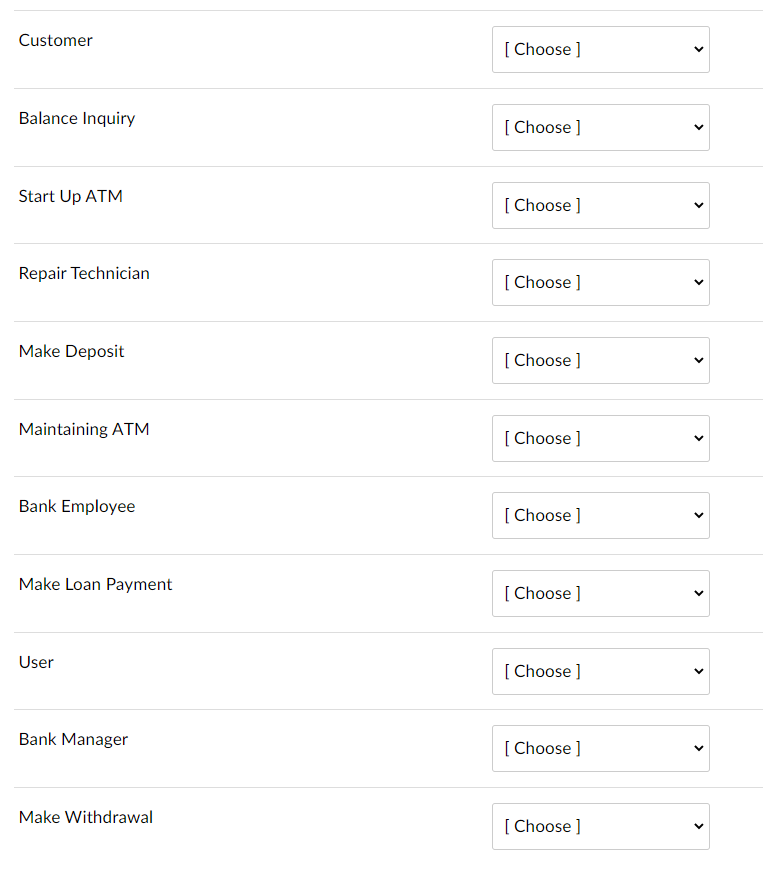Click the Repair Technician row label
763x870 pixels.
pos(84,274)
